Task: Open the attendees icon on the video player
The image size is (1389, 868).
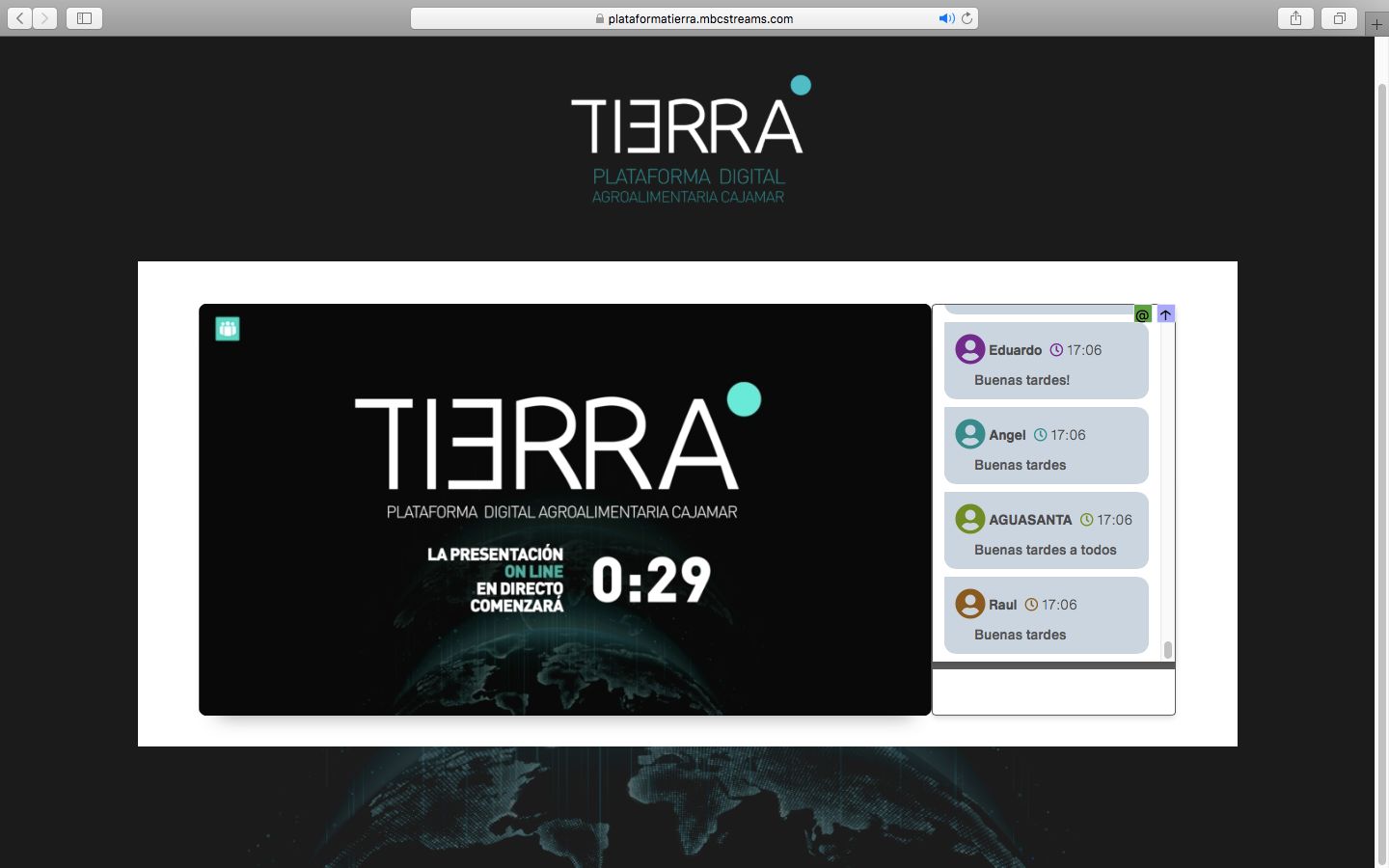Action: 228,329
